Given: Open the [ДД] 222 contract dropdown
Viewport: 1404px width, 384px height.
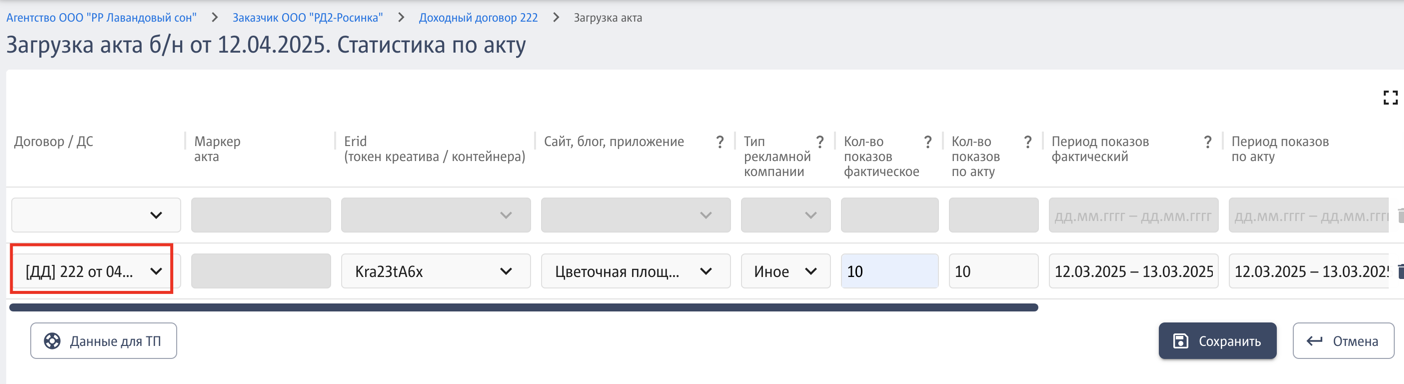Looking at the screenshot, I should 92,271.
